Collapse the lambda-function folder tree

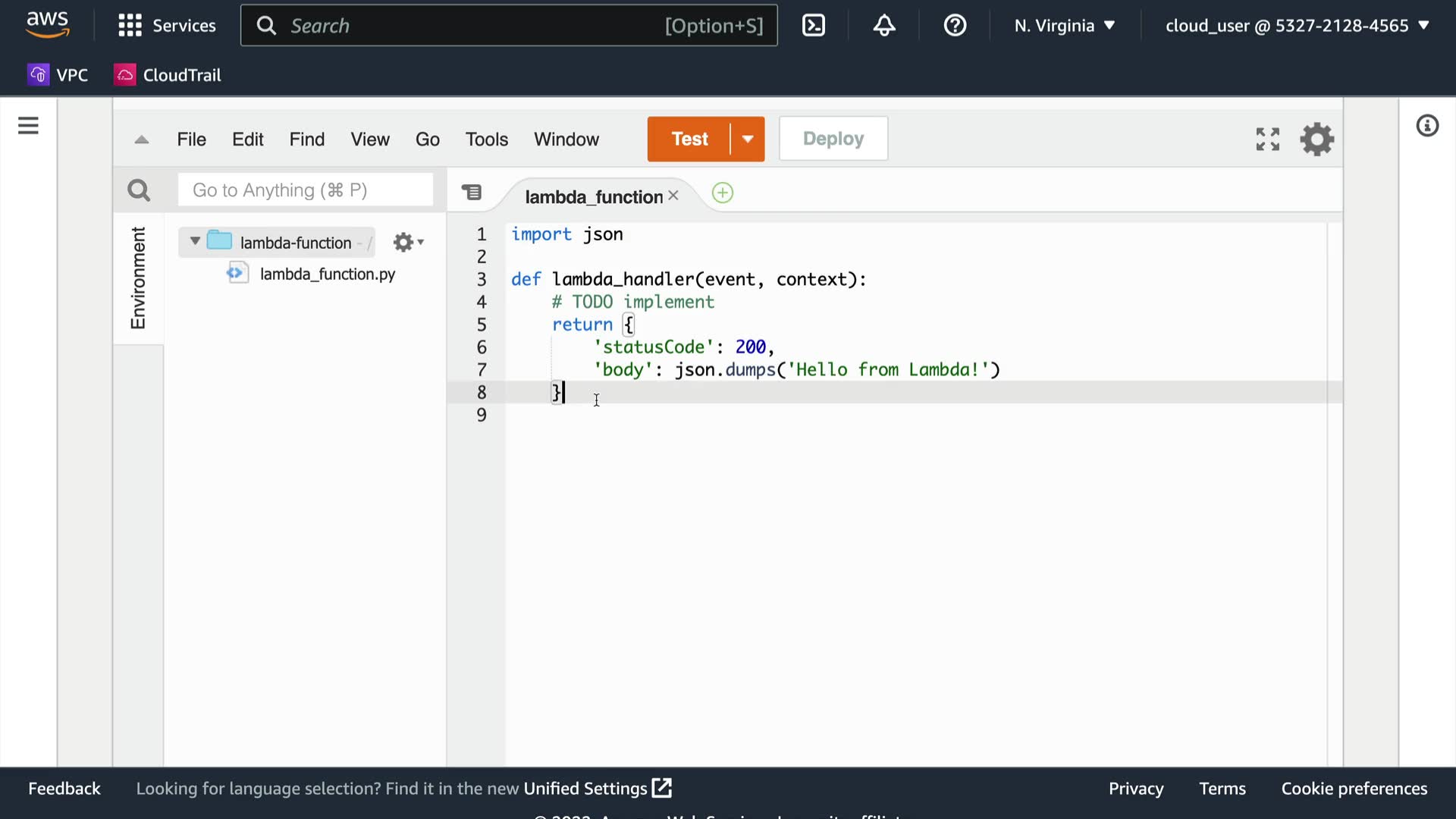(x=195, y=241)
